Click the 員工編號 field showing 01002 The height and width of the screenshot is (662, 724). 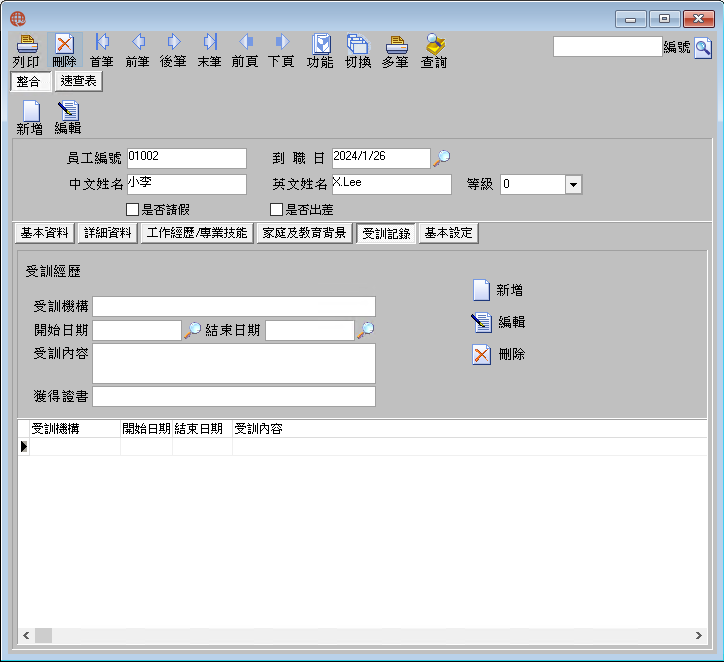click(187, 158)
